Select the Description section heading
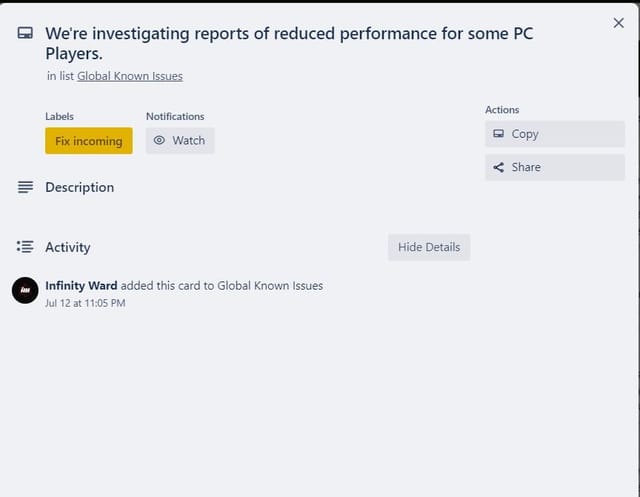 click(x=79, y=187)
